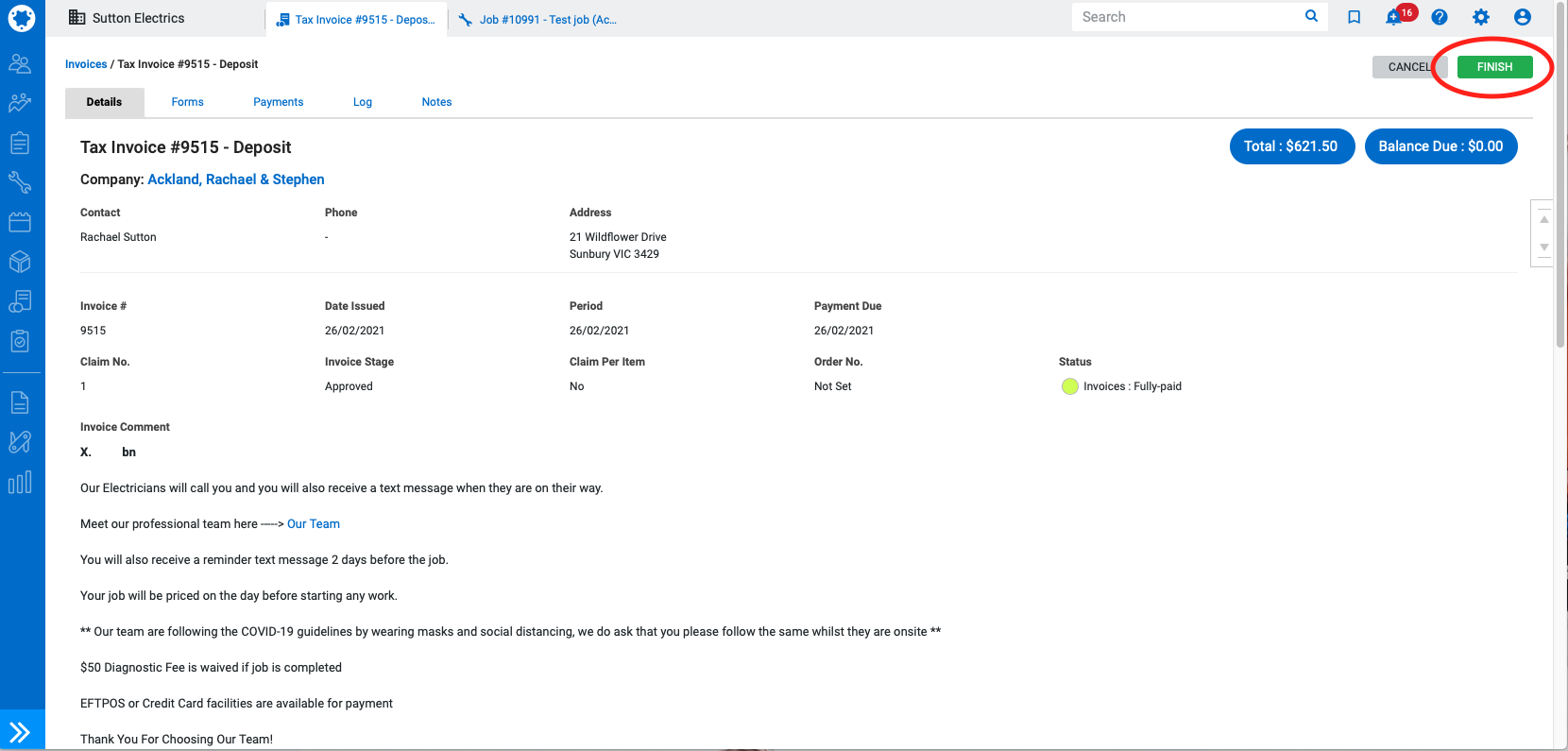Click the small down arrow on the right edge
Screen dimensions: 1568x751
click(x=1544, y=247)
